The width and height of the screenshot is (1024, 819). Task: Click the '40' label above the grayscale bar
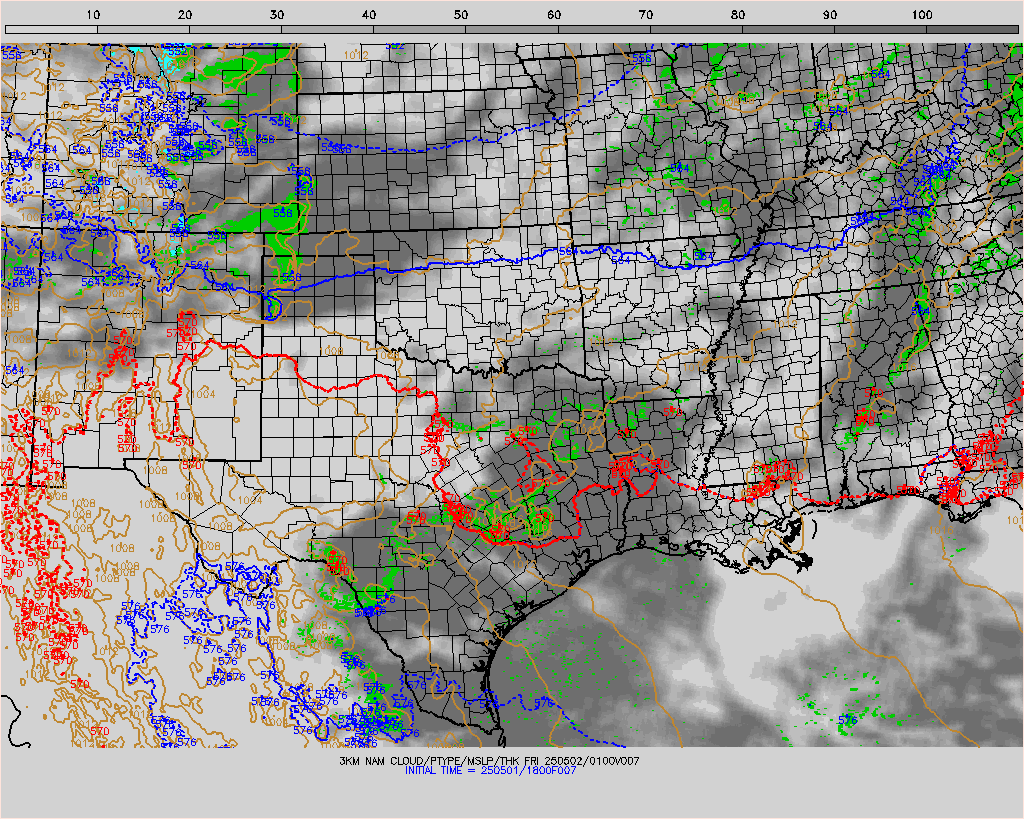tap(369, 15)
